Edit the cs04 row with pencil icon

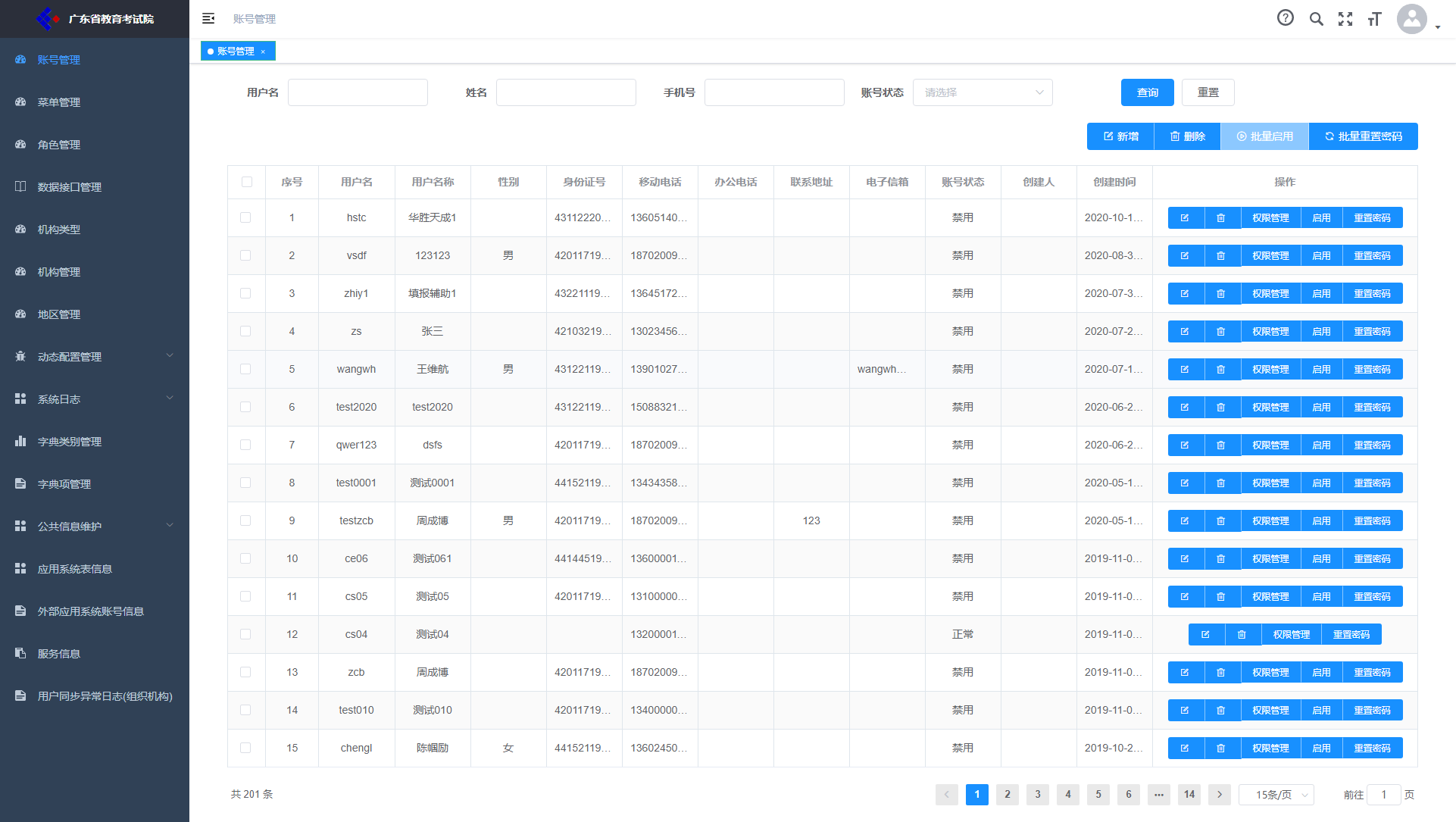1206,634
